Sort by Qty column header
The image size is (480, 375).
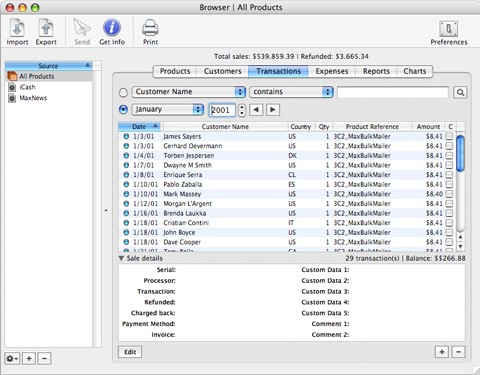click(x=324, y=127)
